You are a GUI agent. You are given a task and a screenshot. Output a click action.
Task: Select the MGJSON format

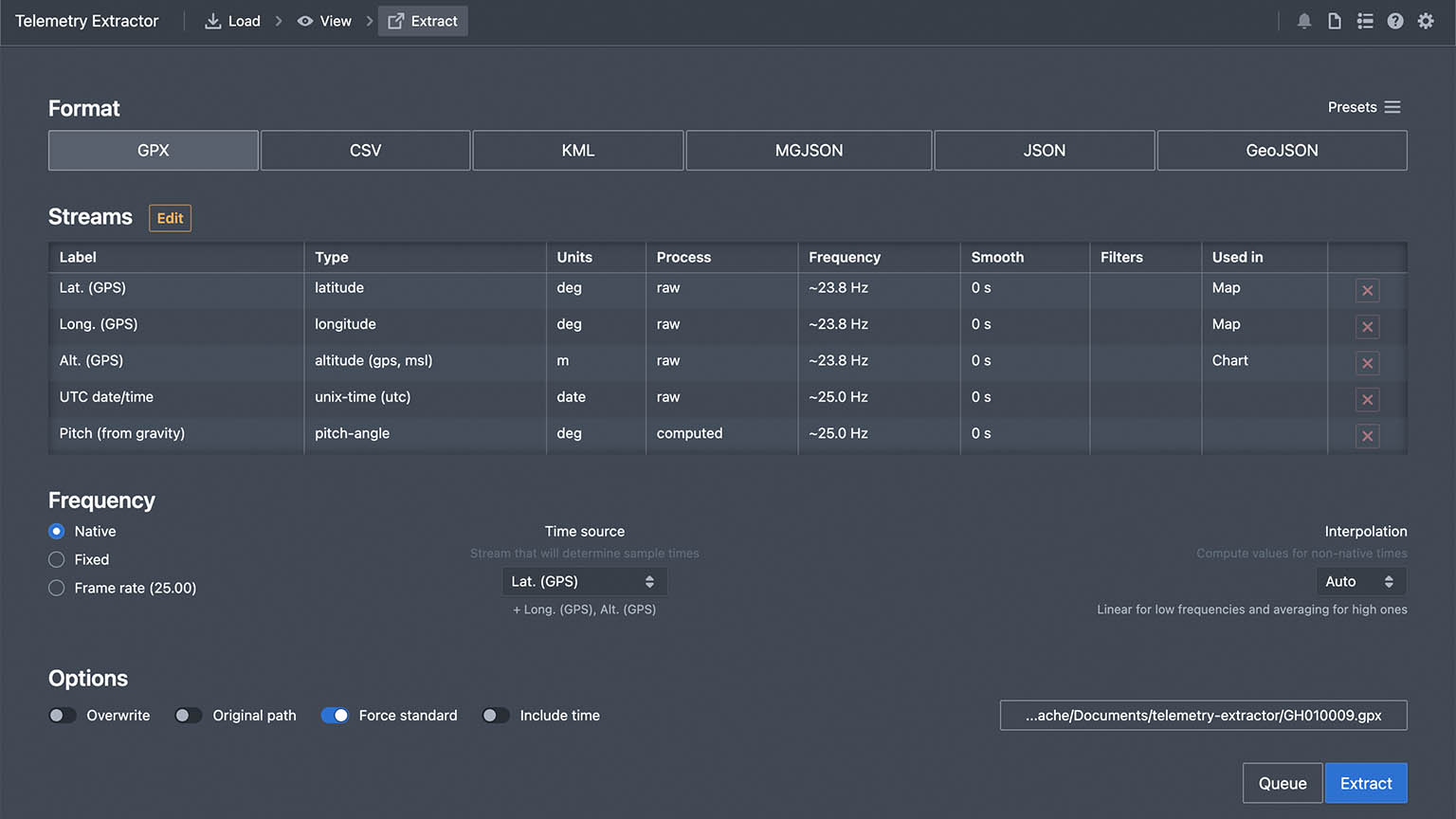809,151
